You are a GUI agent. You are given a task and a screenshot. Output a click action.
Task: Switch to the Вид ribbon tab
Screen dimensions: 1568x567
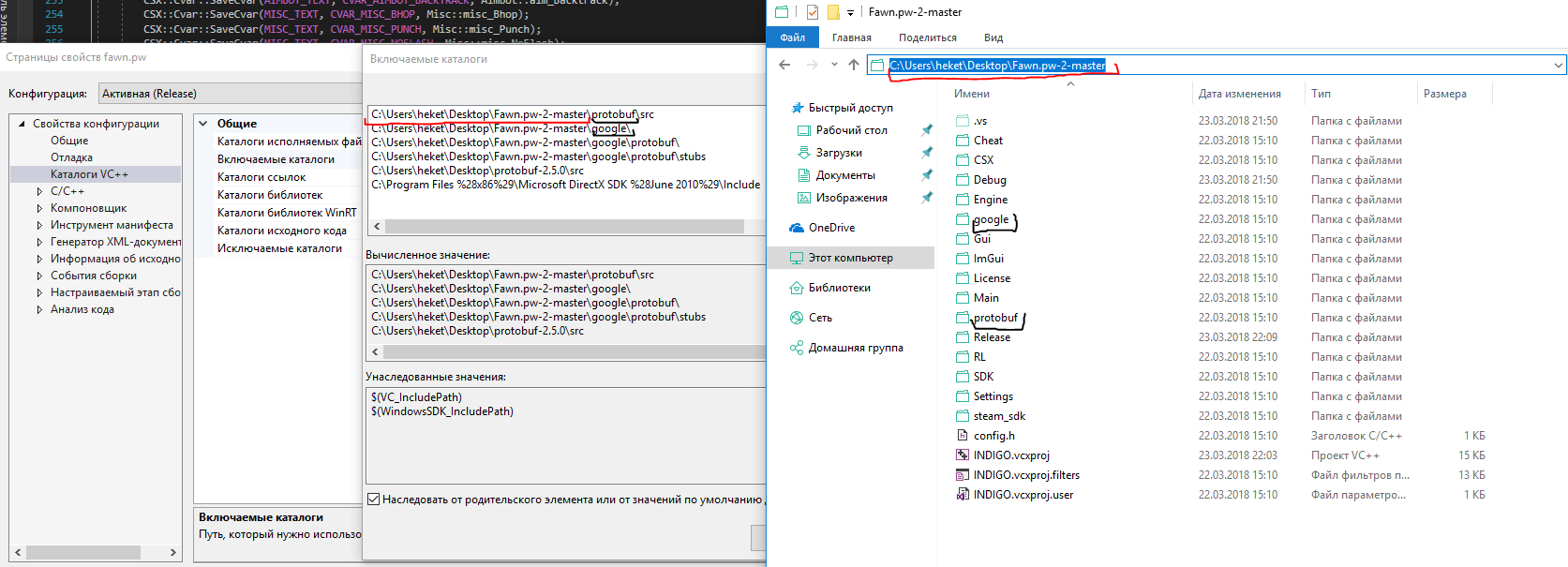point(993,37)
